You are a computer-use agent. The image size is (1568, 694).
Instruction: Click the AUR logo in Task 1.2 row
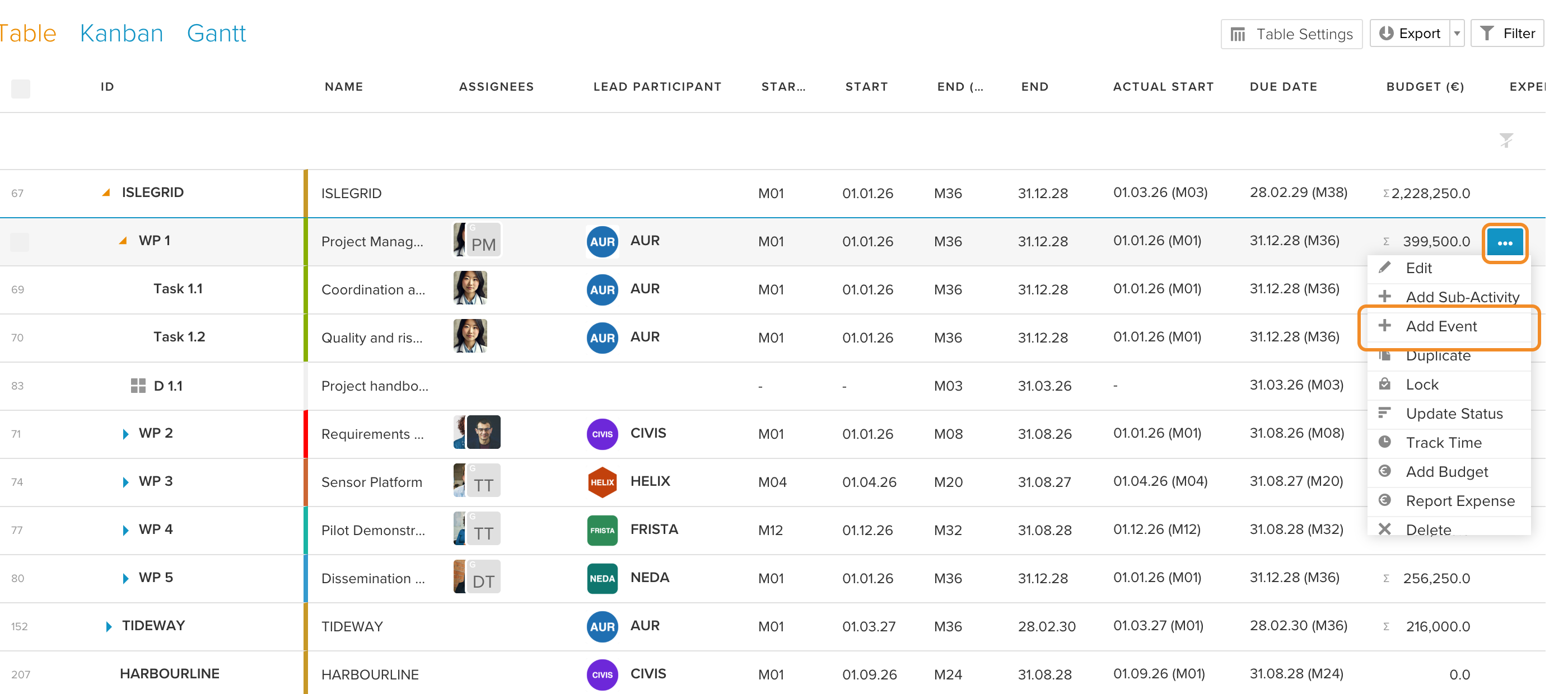[602, 337]
